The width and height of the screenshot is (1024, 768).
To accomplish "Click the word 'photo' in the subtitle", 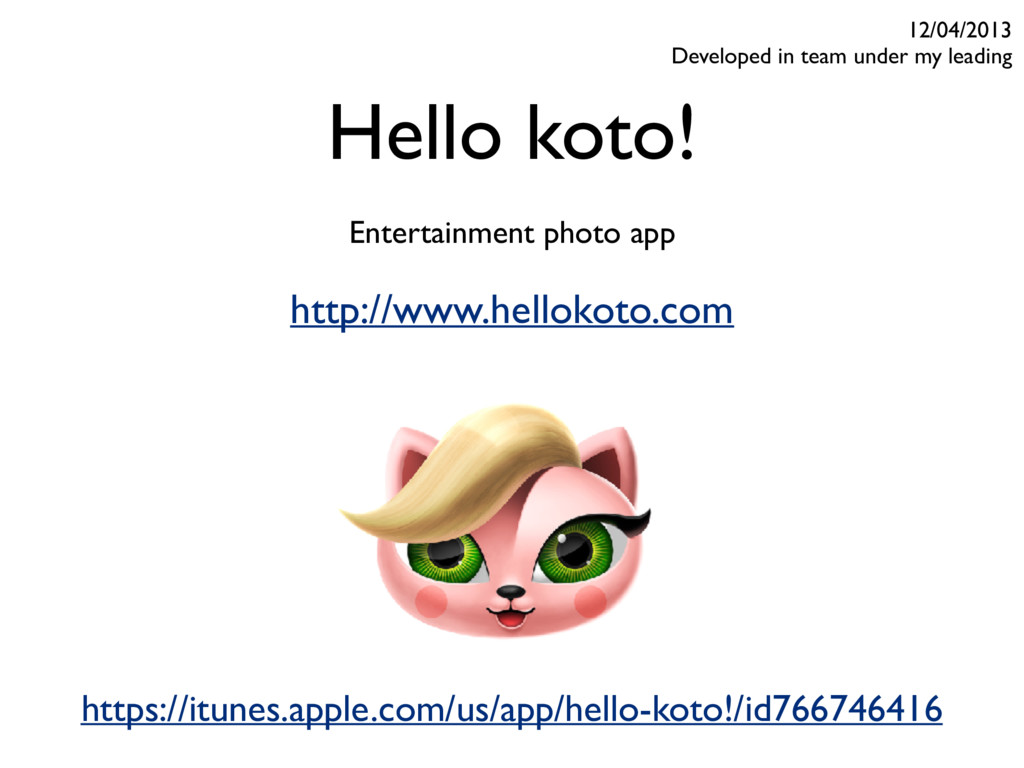I will coord(582,234).
